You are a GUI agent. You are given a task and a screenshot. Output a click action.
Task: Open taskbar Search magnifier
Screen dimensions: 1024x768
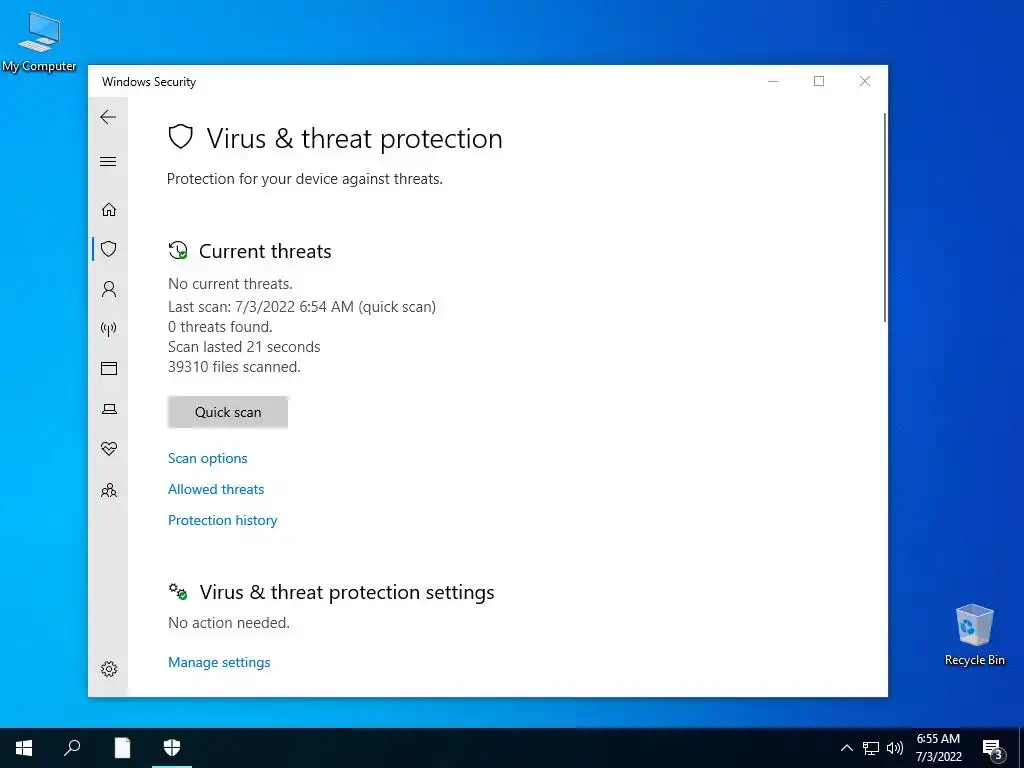click(x=72, y=748)
